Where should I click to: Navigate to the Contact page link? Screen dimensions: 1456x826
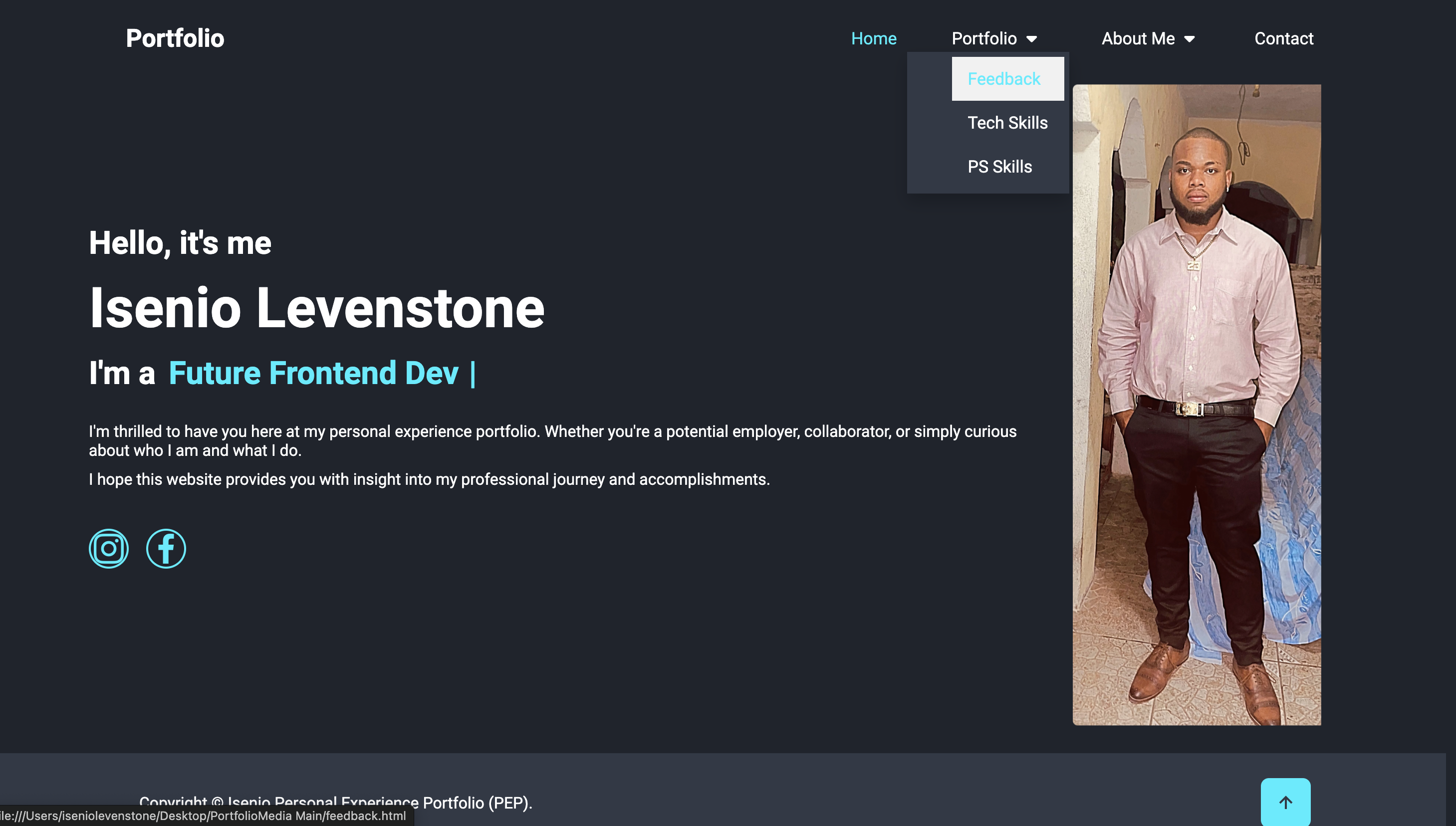[1283, 38]
